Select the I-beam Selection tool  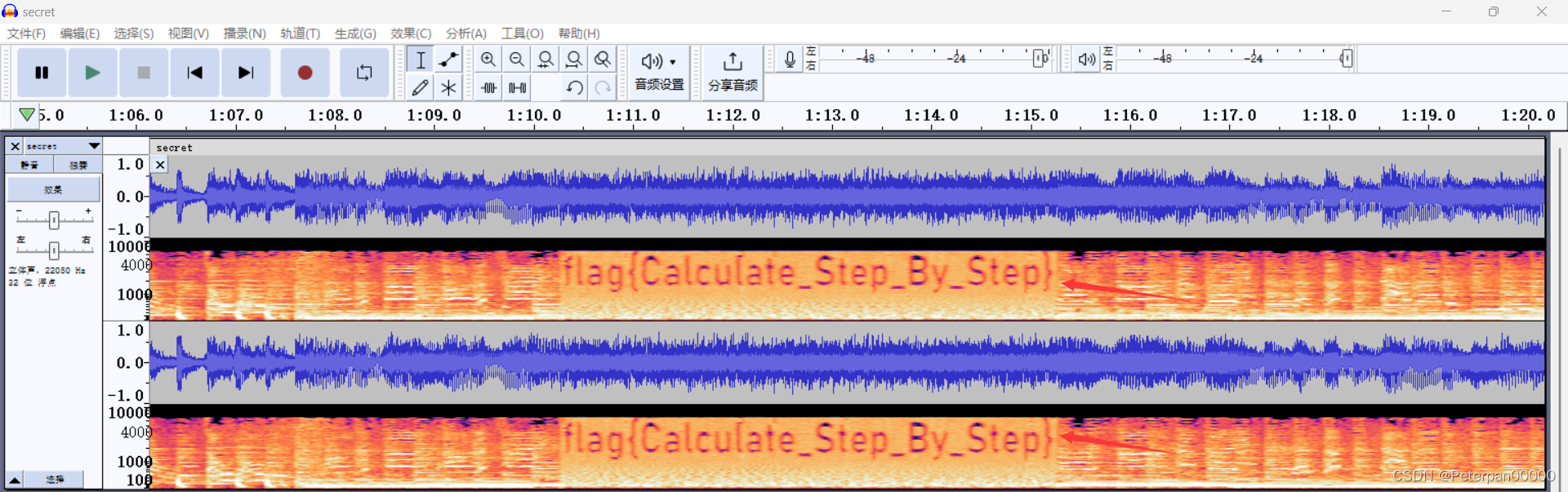click(420, 60)
